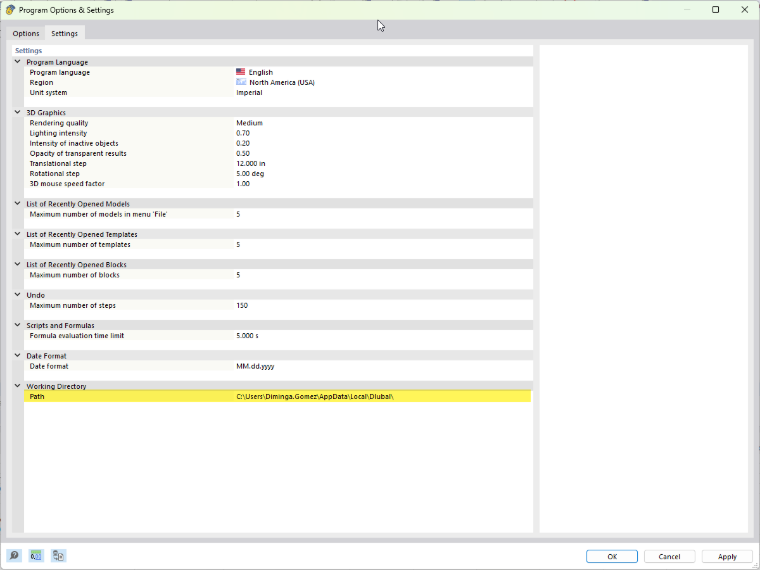Select 'Maximum number of templates' label
The image size is (760, 570).
tap(80, 245)
